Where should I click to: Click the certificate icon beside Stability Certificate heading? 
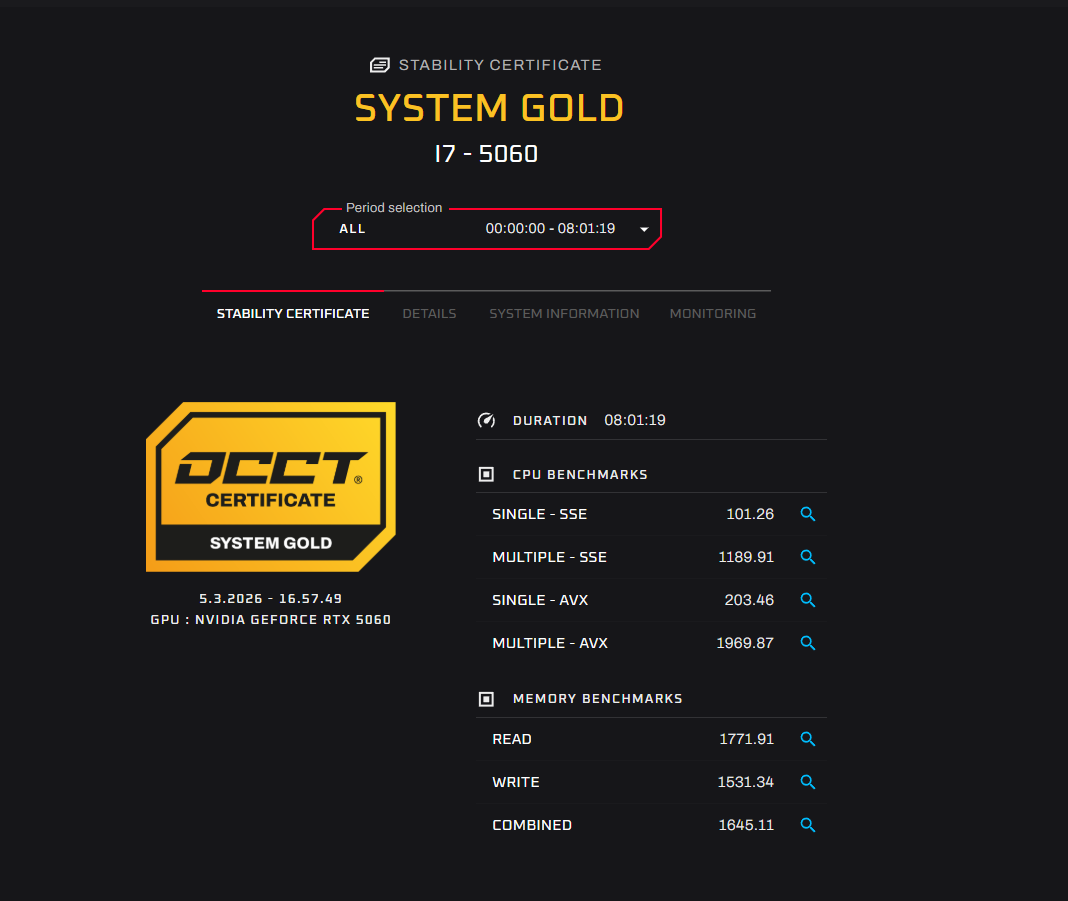379,65
